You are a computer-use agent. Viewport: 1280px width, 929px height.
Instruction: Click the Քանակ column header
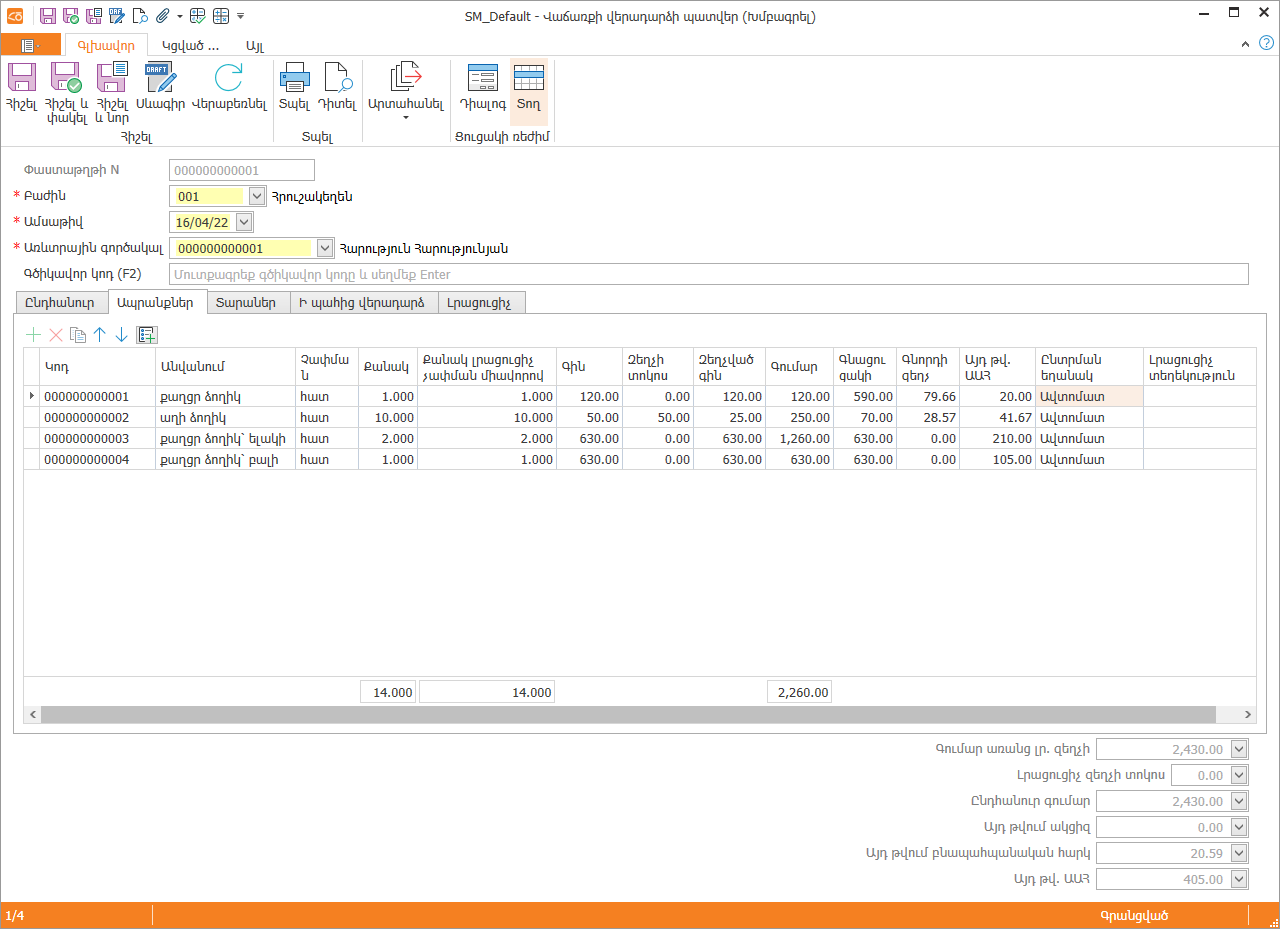click(x=386, y=366)
